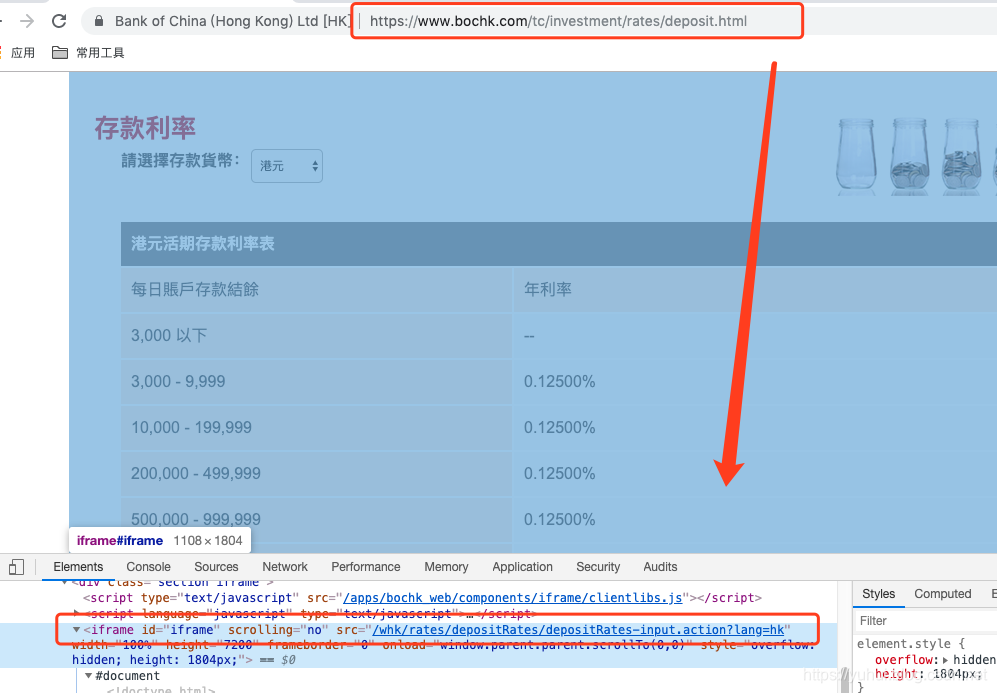Open the Security tab
Screen dimensions: 997x693
point(598,566)
